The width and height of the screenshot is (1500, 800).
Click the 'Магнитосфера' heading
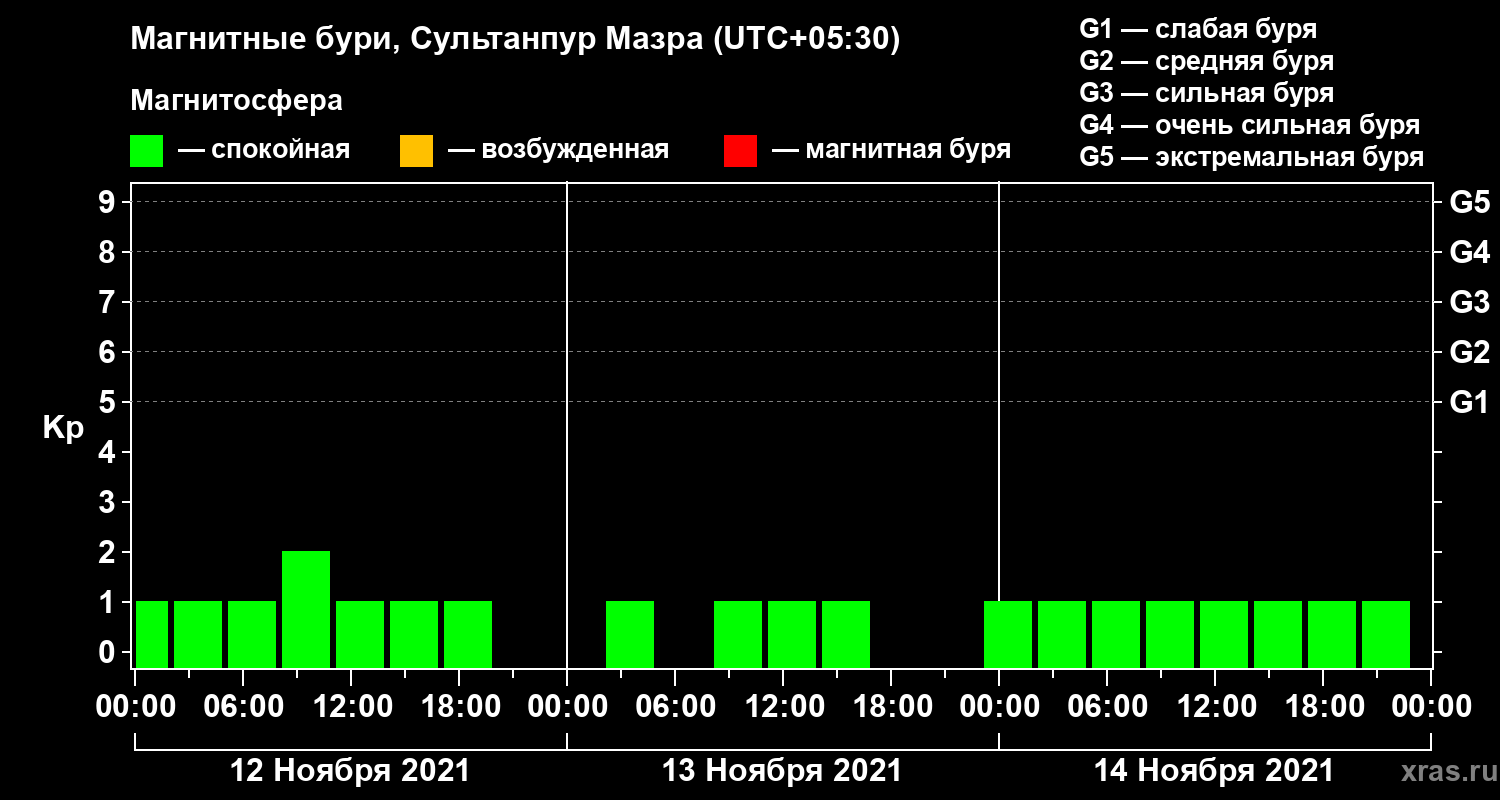pos(236,101)
